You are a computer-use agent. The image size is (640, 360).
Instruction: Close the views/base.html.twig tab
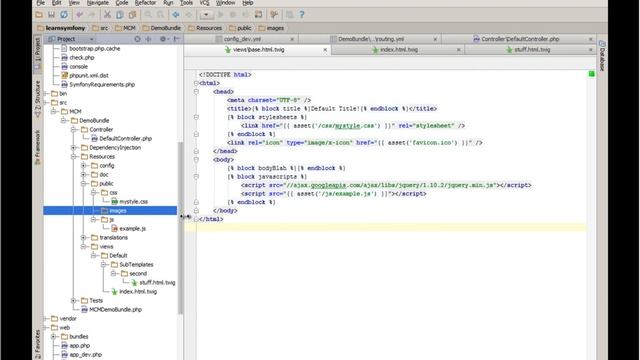pos(325,50)
